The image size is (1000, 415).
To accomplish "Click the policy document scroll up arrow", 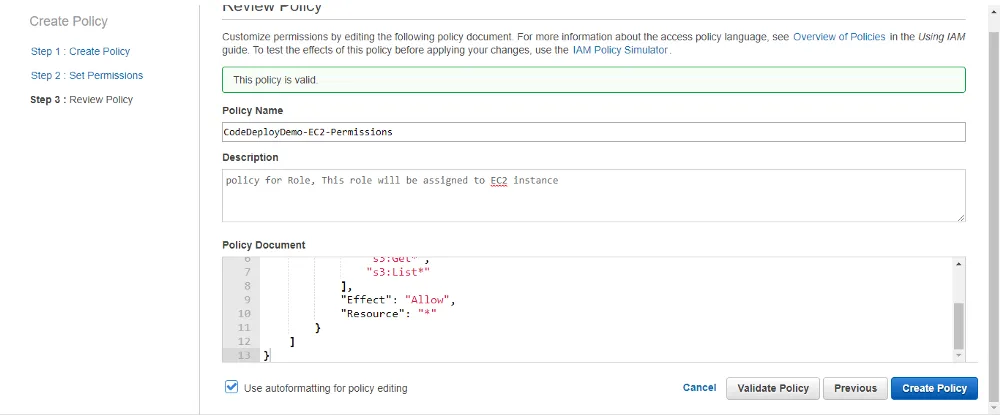I will click(x=959, y=263).
